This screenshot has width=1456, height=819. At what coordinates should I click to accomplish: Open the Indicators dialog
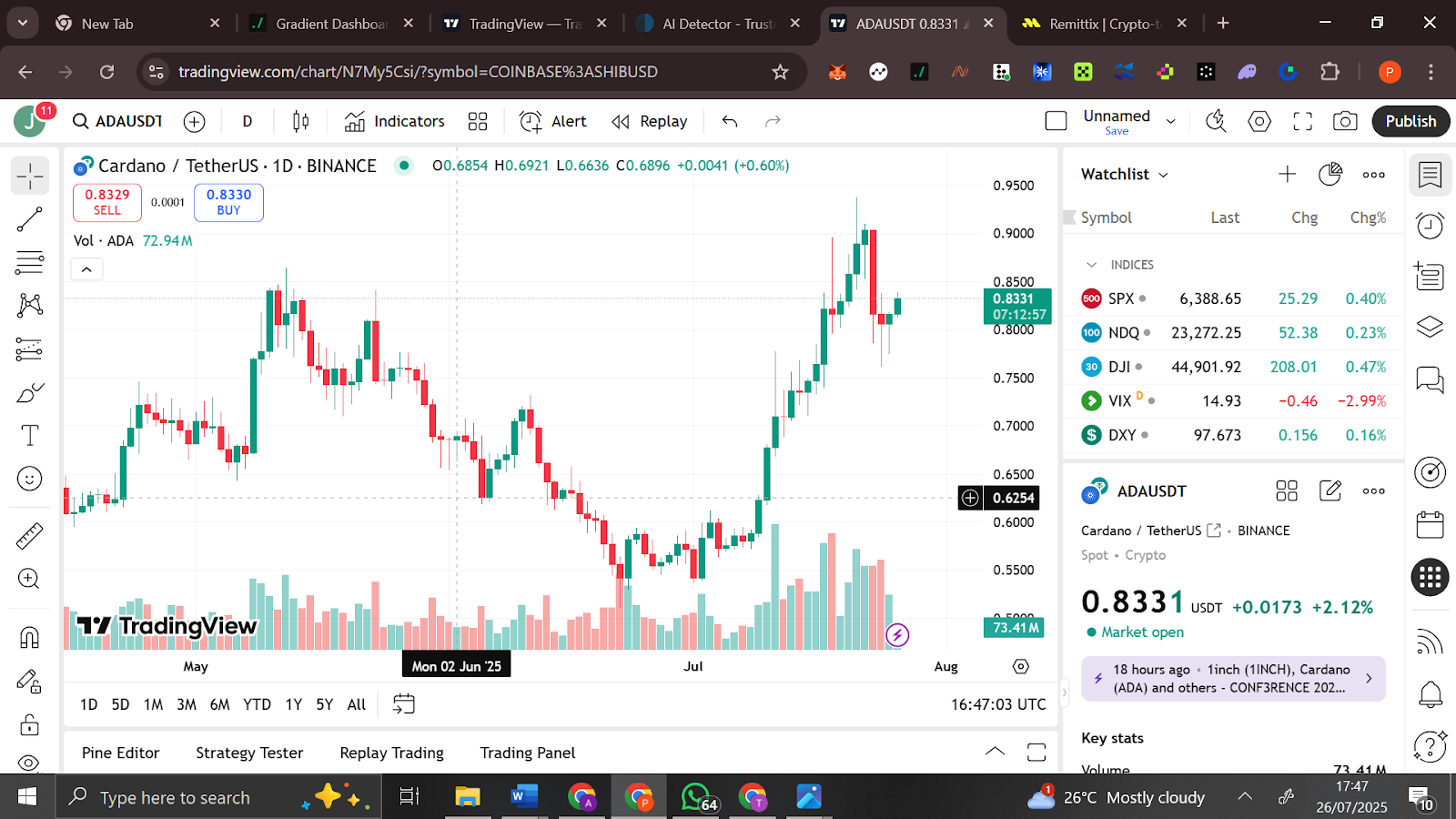pos(394,121)
